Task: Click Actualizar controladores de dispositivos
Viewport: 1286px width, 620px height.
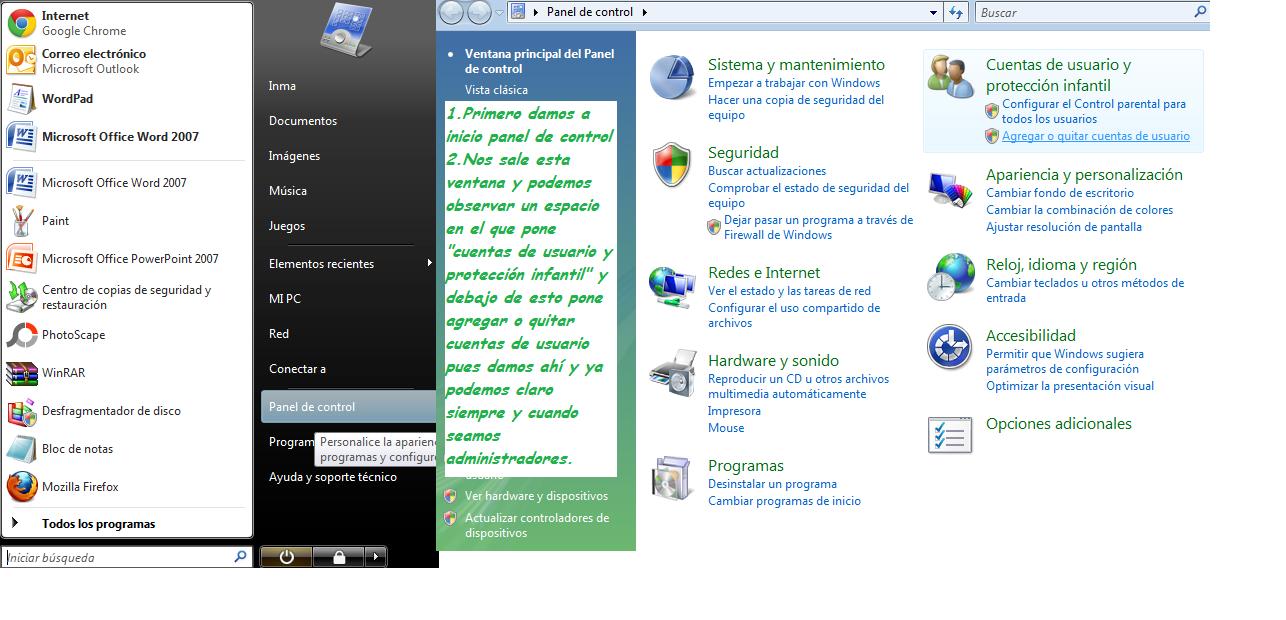Action: click(x=537, y=525)
